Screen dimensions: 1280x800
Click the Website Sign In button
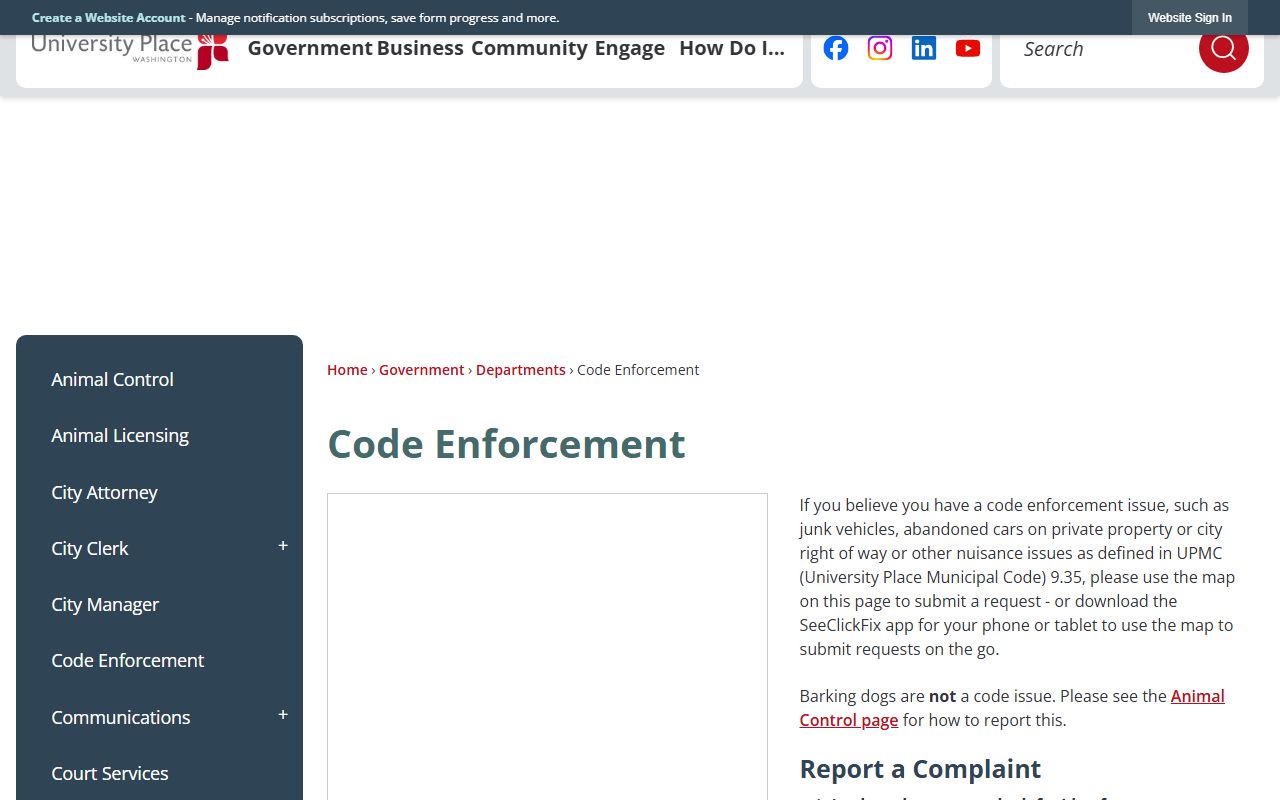tap(1189, 18)
